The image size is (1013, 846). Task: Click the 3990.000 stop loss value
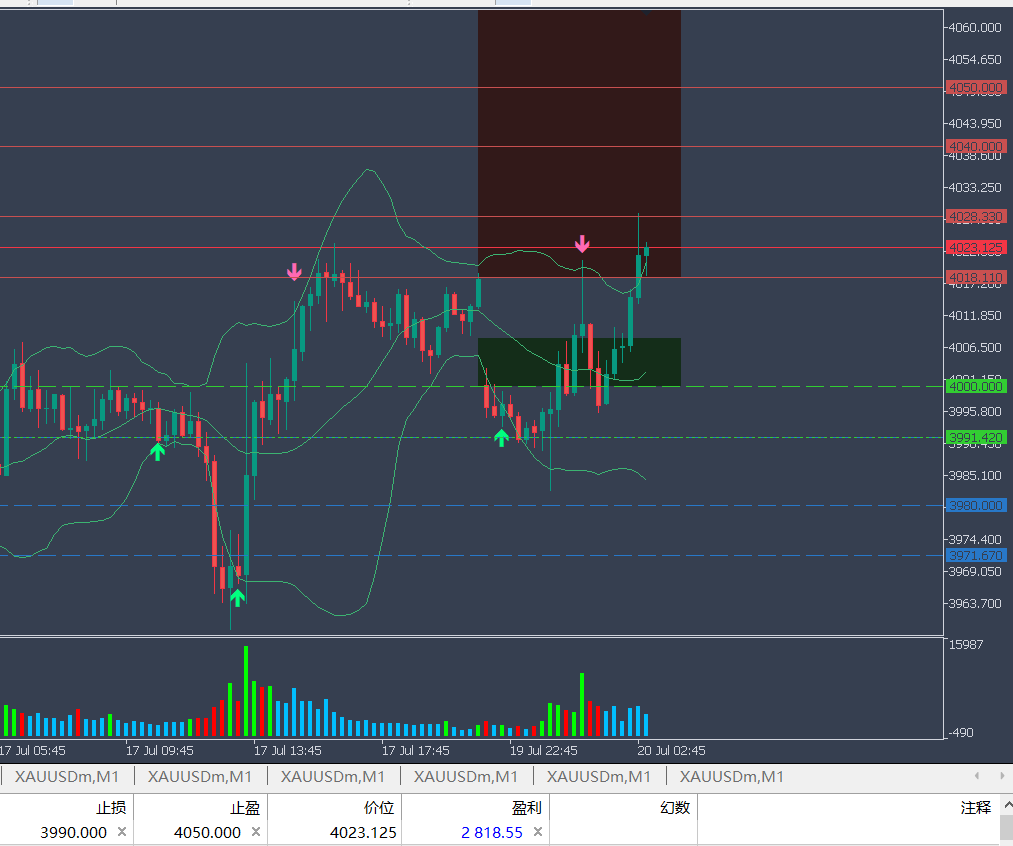point(73,832)
